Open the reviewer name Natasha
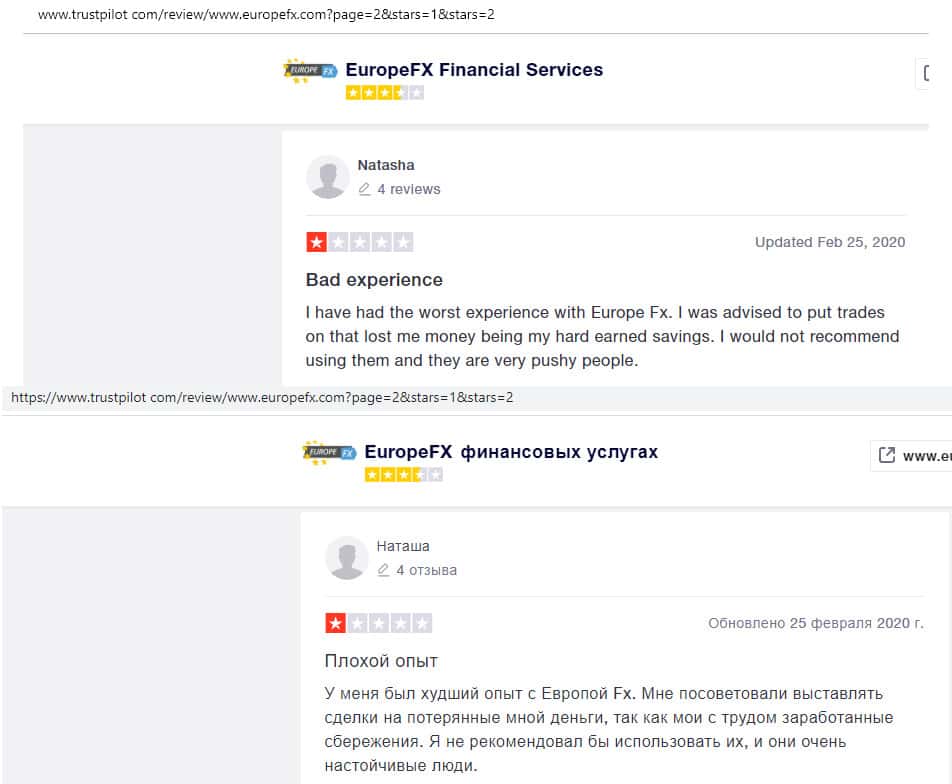Viewport: 952px width, 784px height. click(386, 165)
